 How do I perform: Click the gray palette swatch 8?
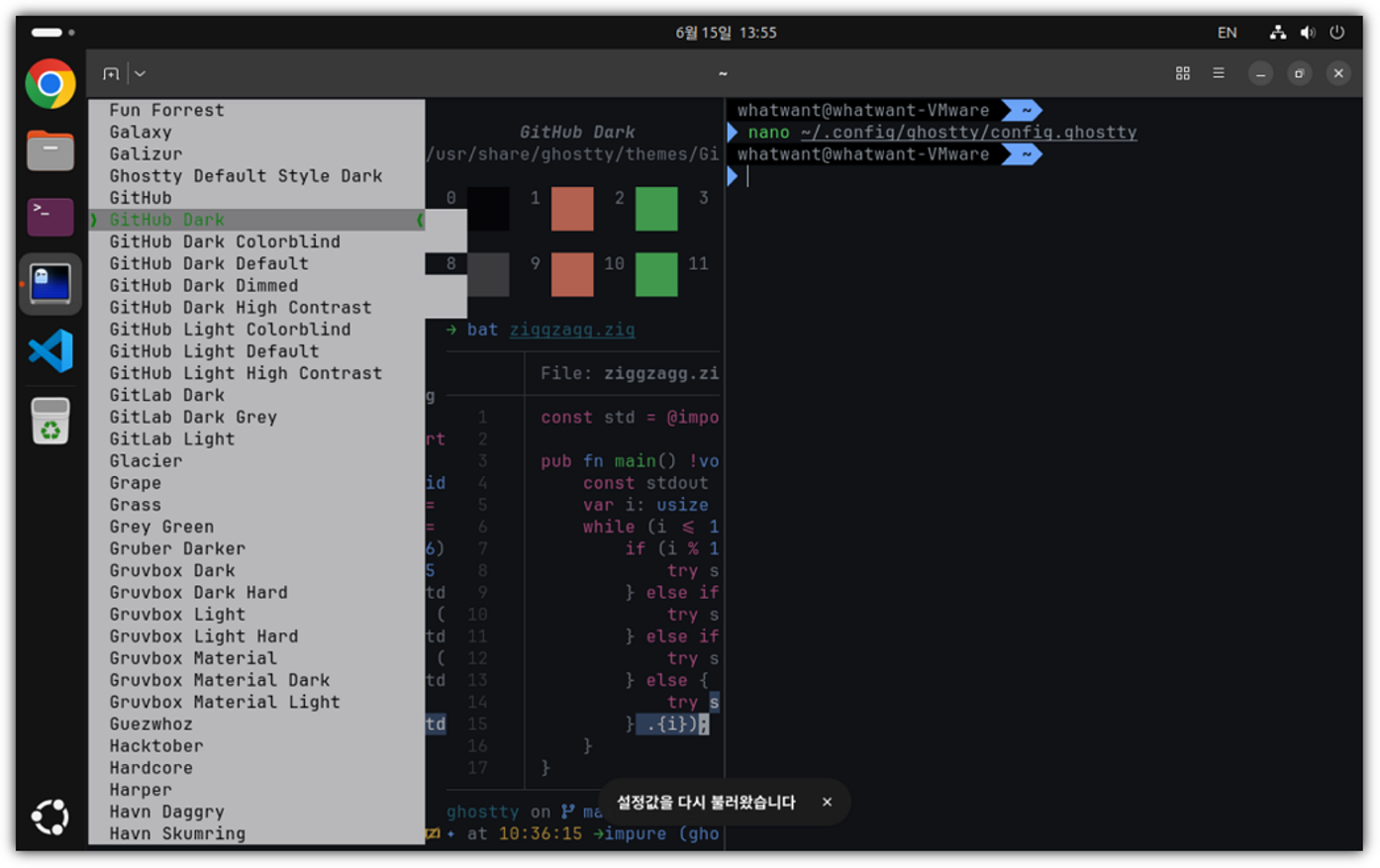[x=488, y=274]
